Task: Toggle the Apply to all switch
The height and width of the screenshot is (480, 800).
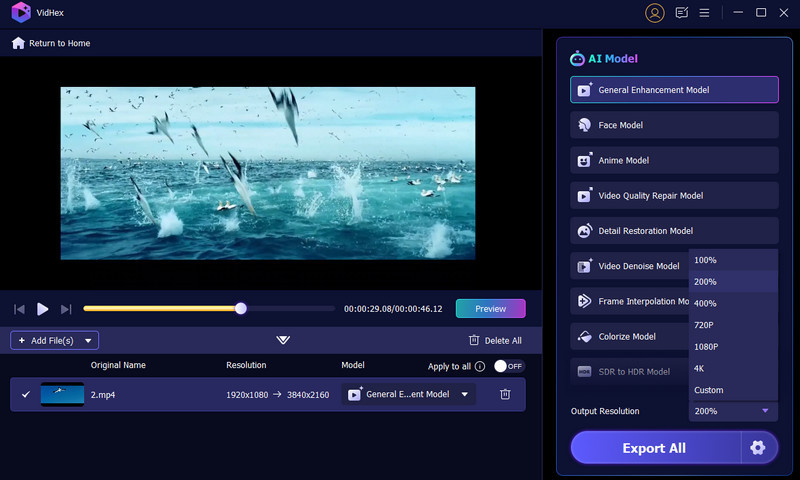Action: (x=508, y=366)
